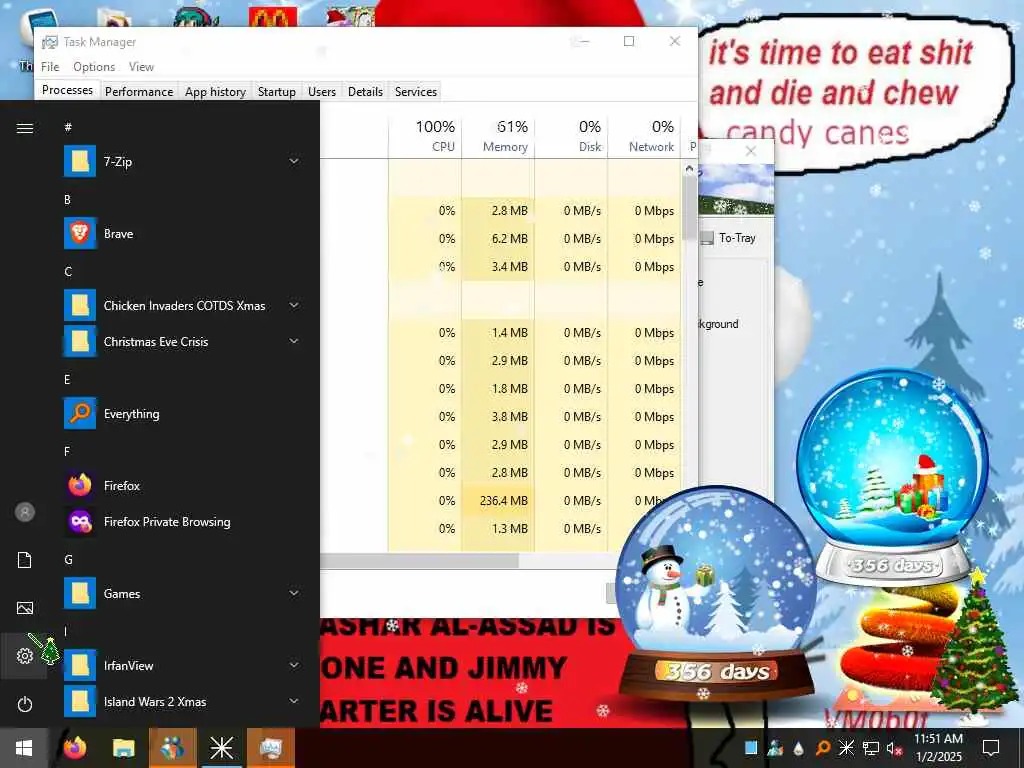
Task: Switch to the Details tab
Action: point(365,91)
